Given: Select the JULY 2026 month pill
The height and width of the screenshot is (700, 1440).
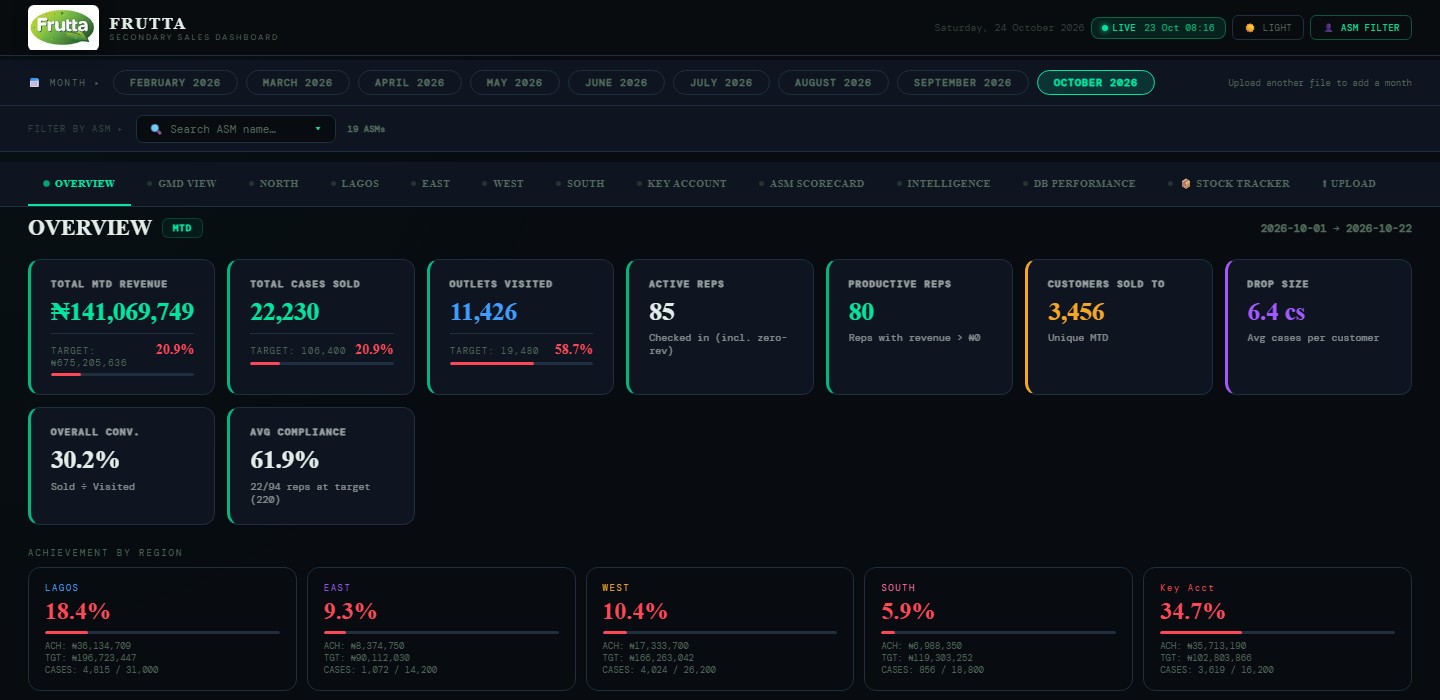Looking at the screenshot, I should (721, 83).
